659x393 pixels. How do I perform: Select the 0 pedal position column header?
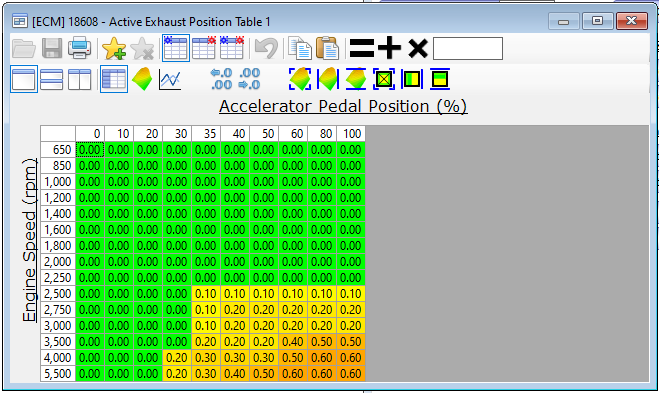[x=90, y=134]
